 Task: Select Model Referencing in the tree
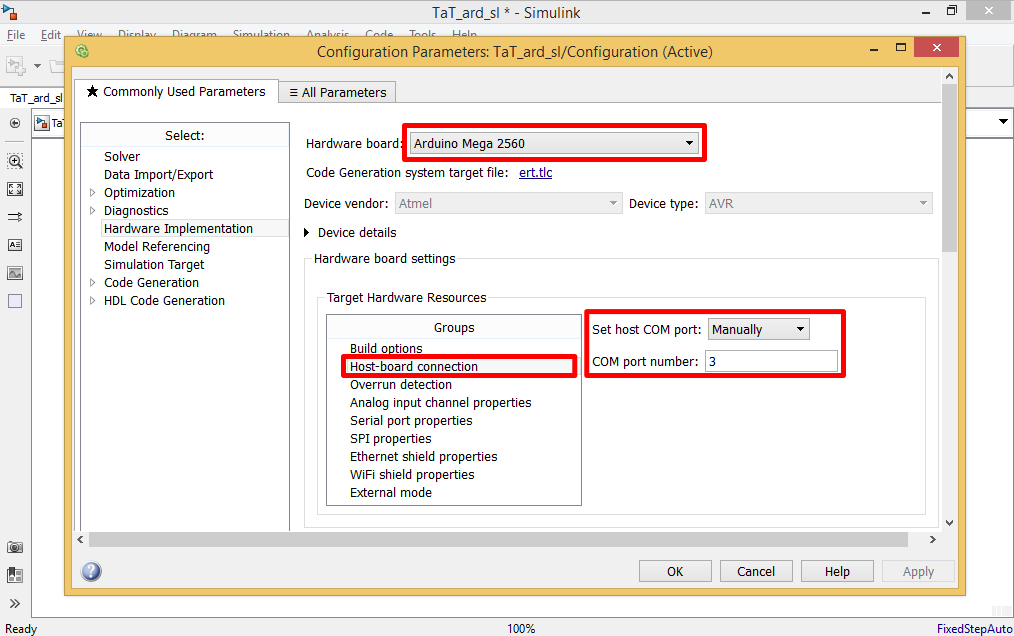click(157, 247)
